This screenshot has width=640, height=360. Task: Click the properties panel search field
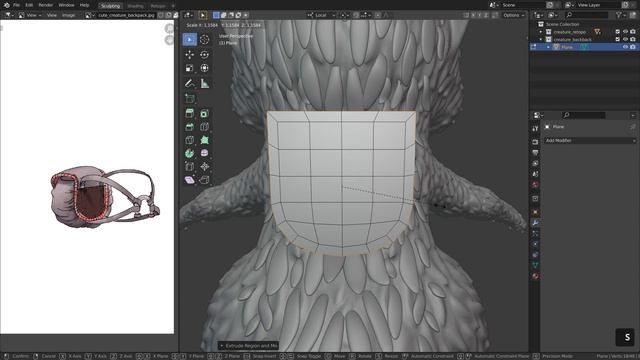(x=584, y=115)
